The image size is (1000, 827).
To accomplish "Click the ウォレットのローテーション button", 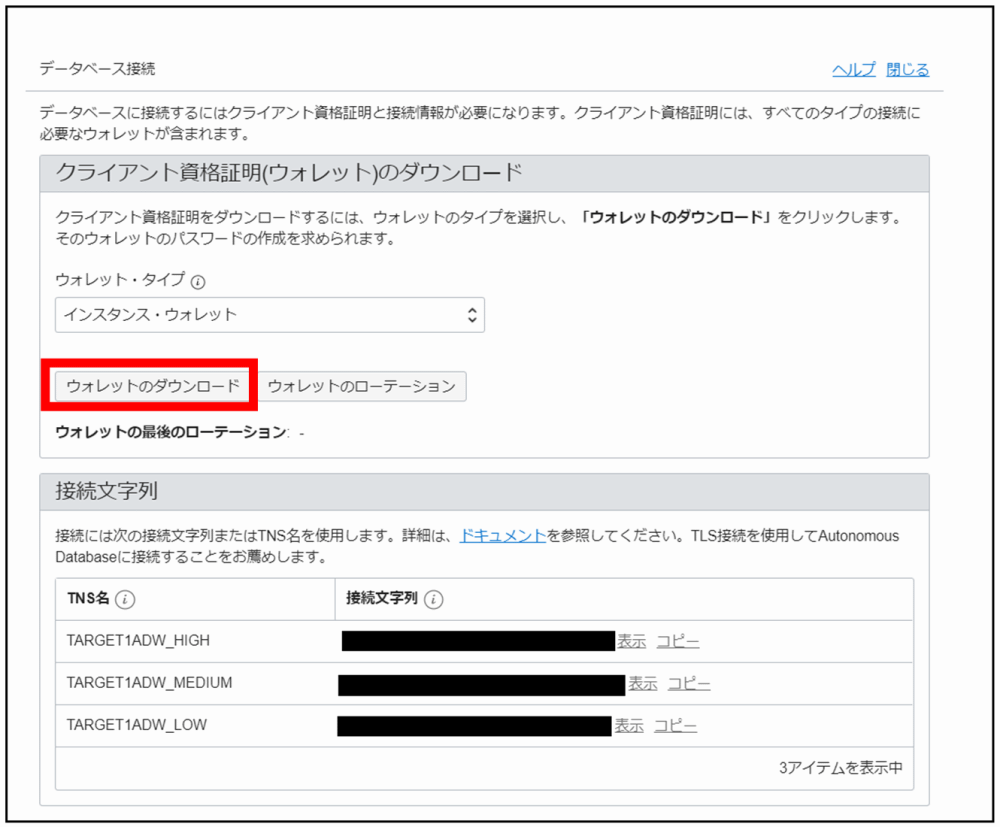I will click(361, 386).
